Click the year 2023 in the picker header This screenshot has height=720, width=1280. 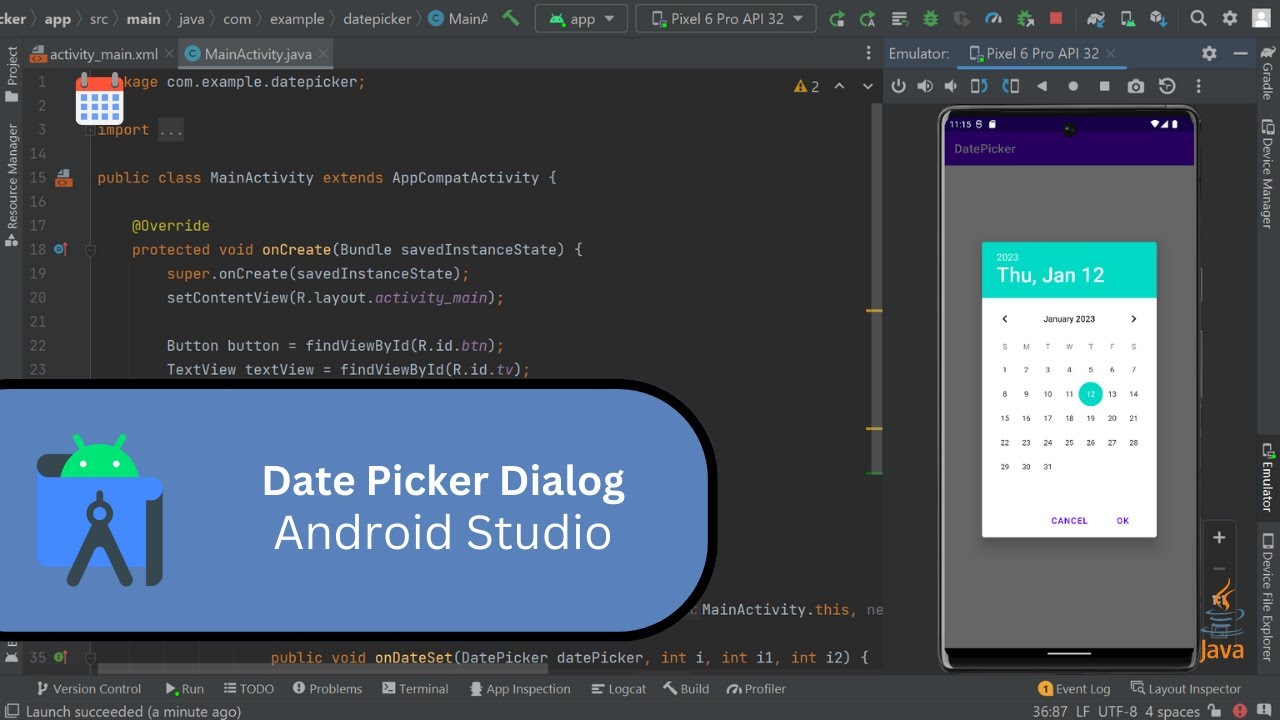1007,257
